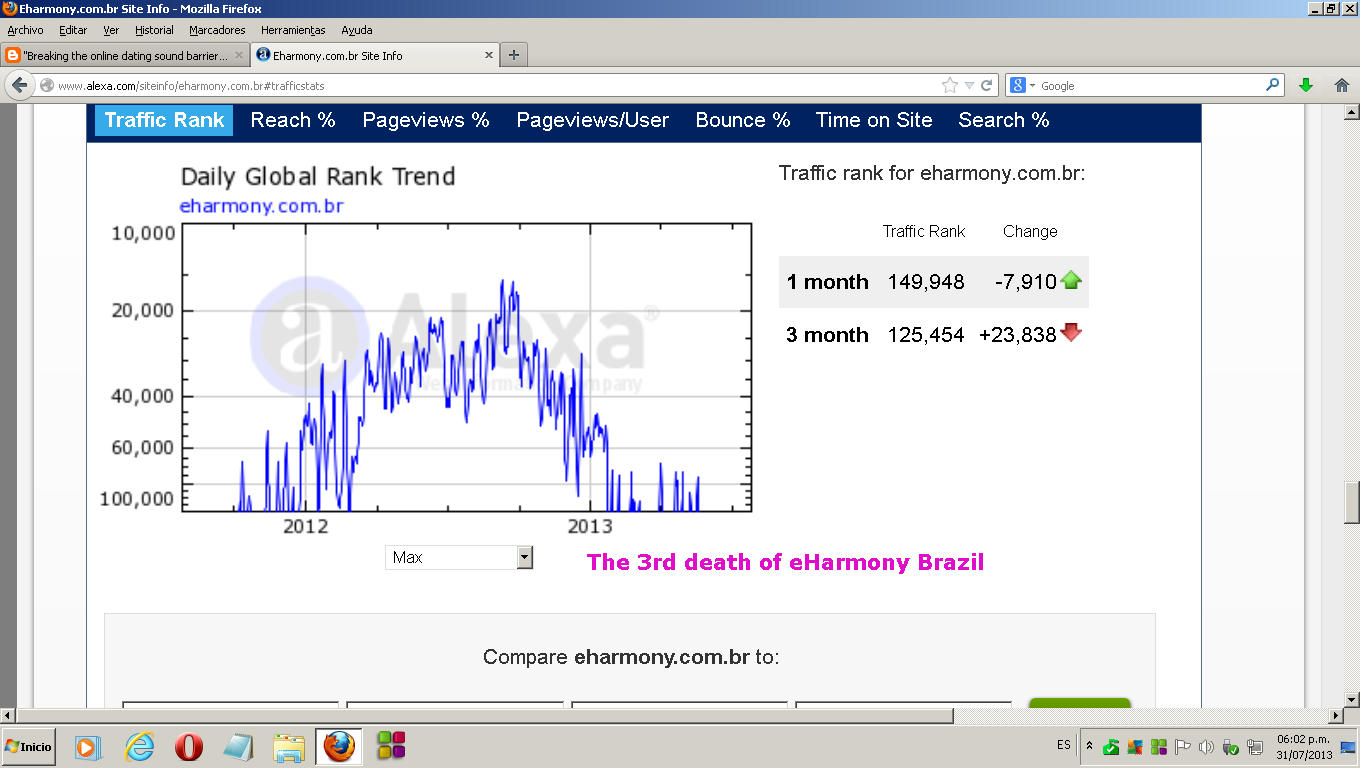1360x768 pixels.
Task: Open the Ver menu
Action: 111,30
